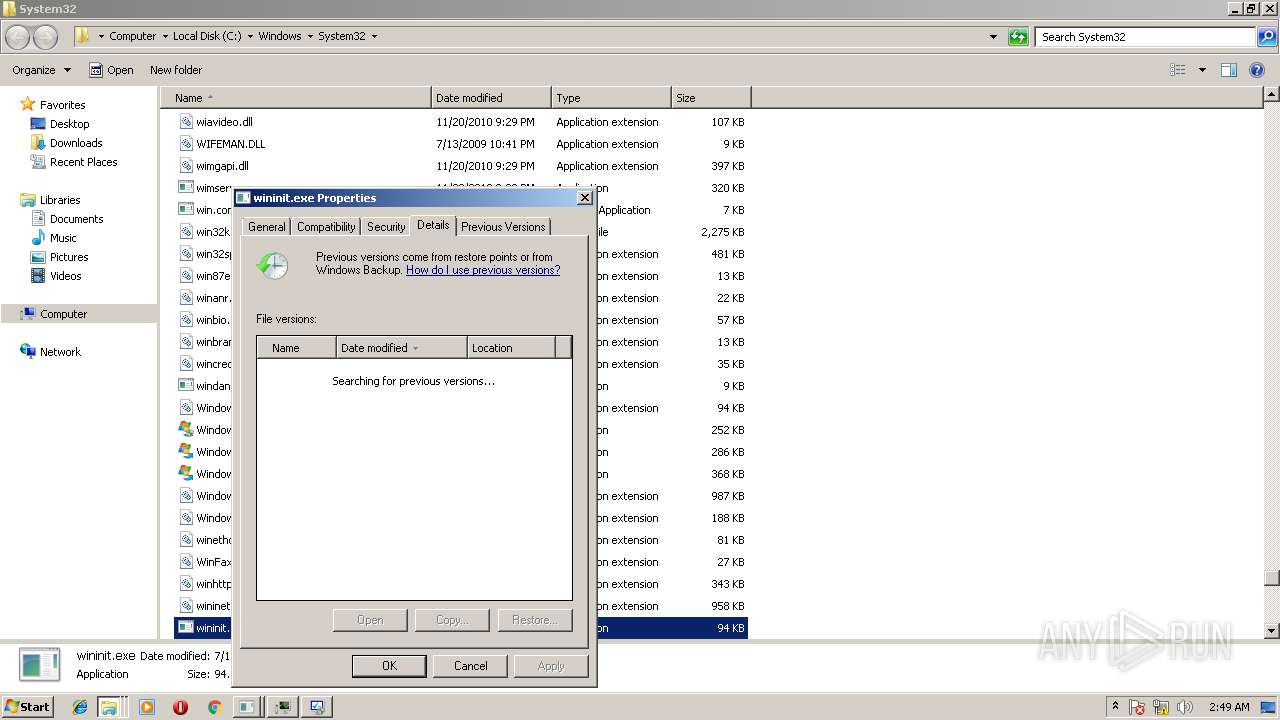Expand the address bar history dropdown
The height and width of the screenshot is (720, 1280).
(x=993, y=37)
